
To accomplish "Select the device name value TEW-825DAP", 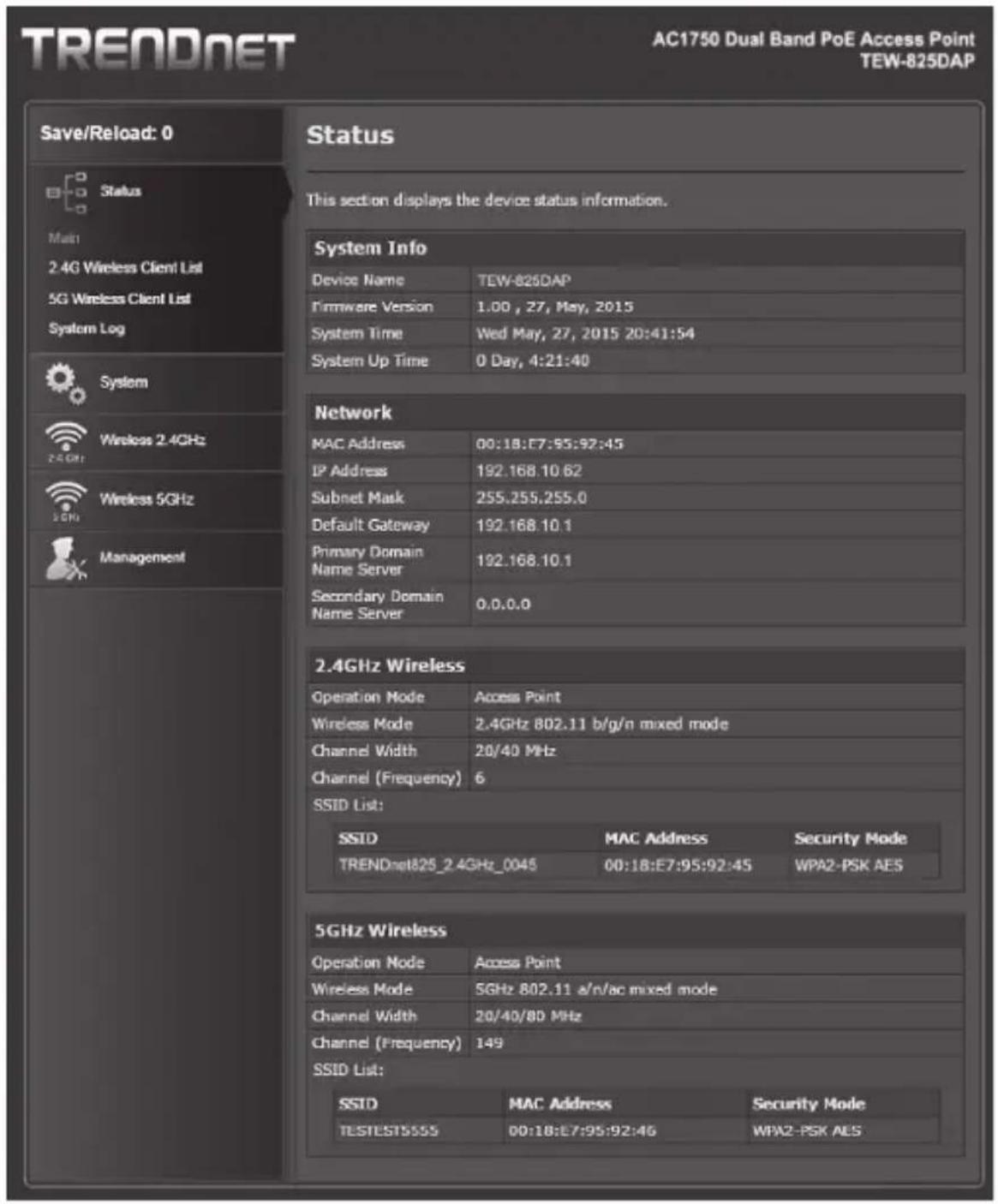I will (523, 281).
